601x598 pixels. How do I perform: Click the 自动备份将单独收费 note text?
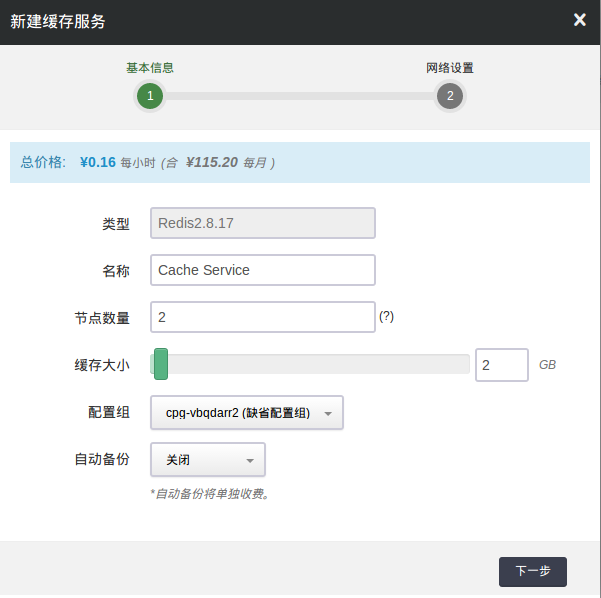coord(210,493)
